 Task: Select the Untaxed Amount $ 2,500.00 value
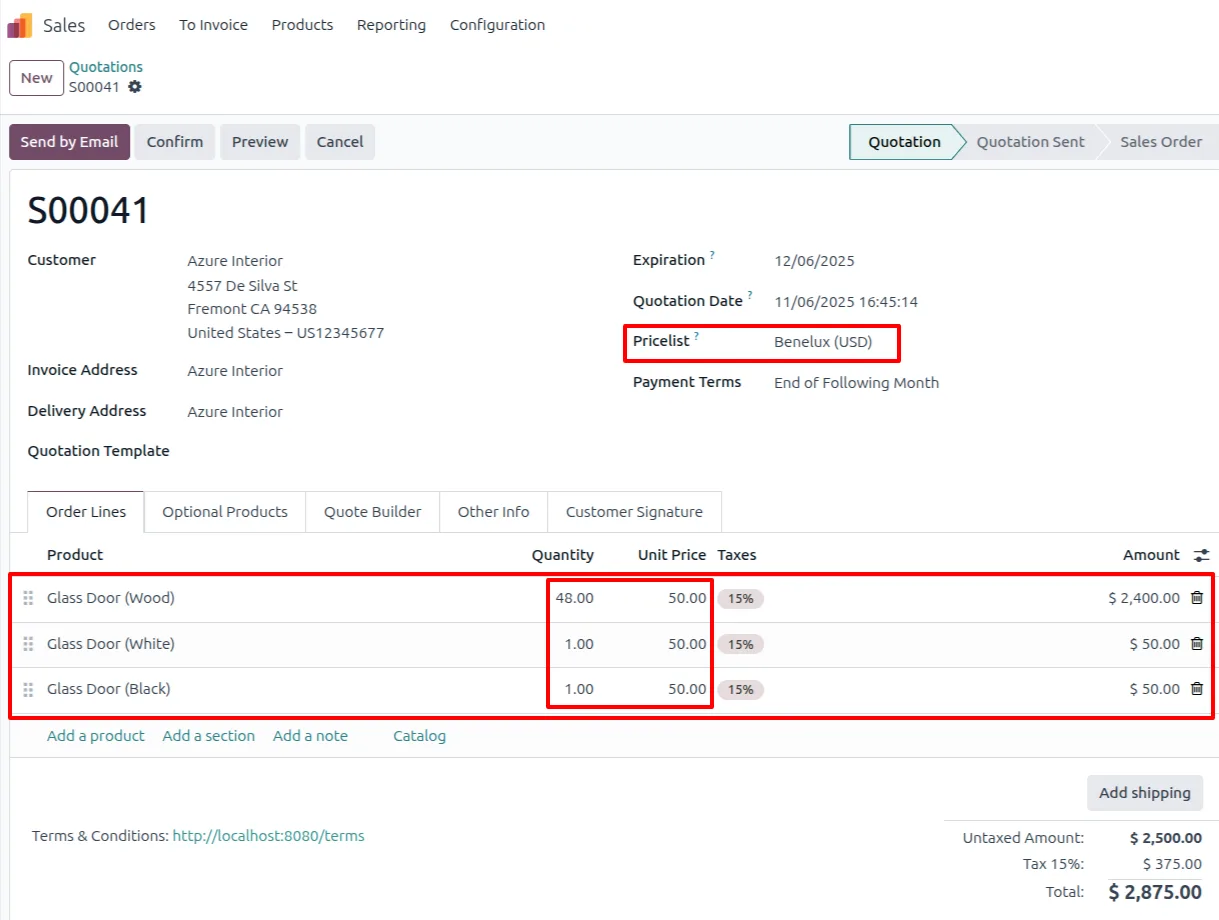click(1166, 838)
